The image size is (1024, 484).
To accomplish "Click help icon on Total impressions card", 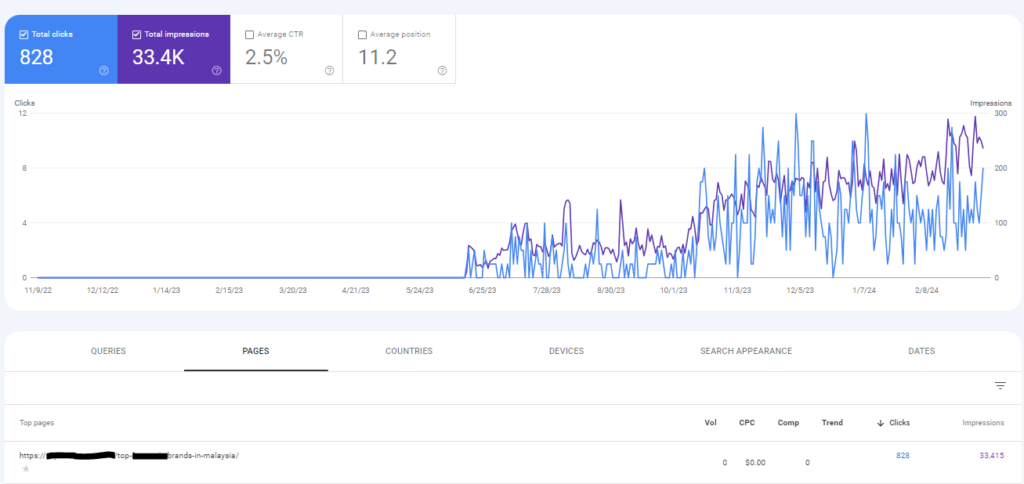I will click(x=216, y=71).
